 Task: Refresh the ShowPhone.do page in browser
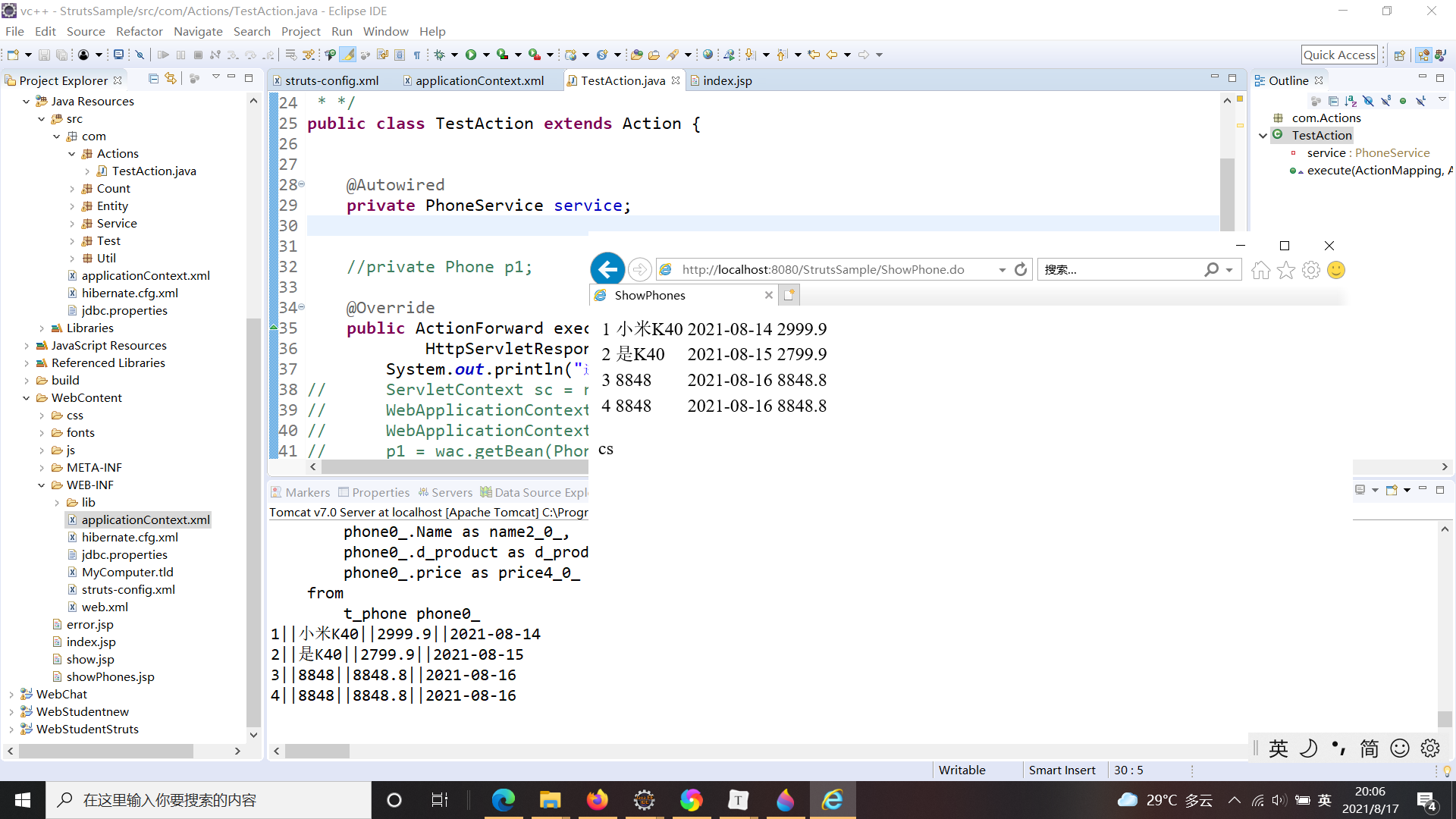(1021, 269)
